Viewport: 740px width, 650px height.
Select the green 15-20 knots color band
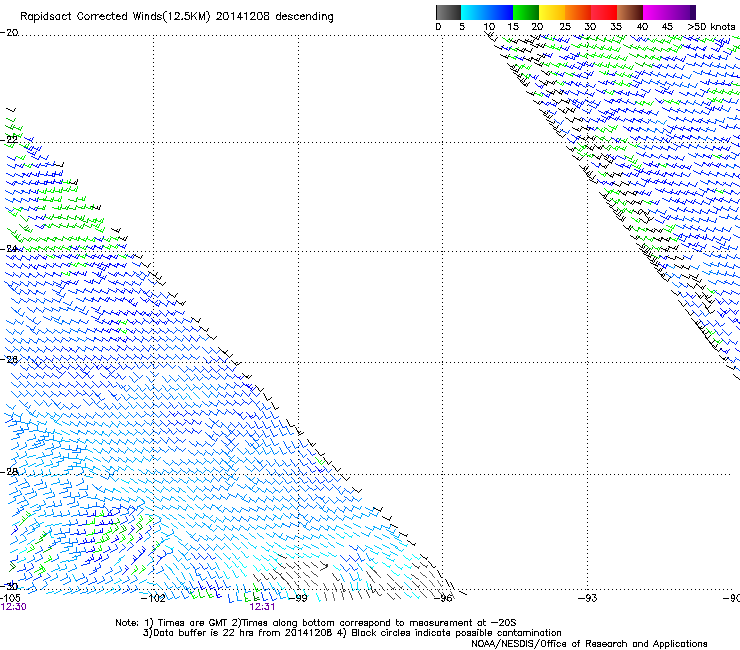[x=526, y=12]
